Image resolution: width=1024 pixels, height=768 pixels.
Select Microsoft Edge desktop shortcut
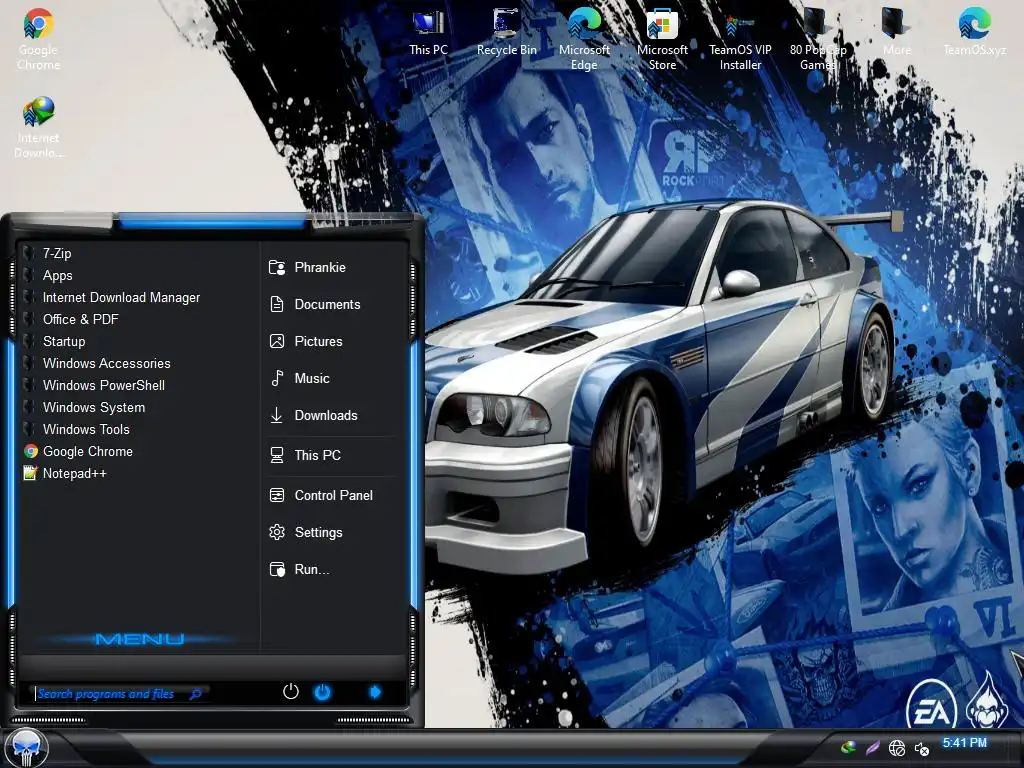pyautogui.click(x=584, y=39)
